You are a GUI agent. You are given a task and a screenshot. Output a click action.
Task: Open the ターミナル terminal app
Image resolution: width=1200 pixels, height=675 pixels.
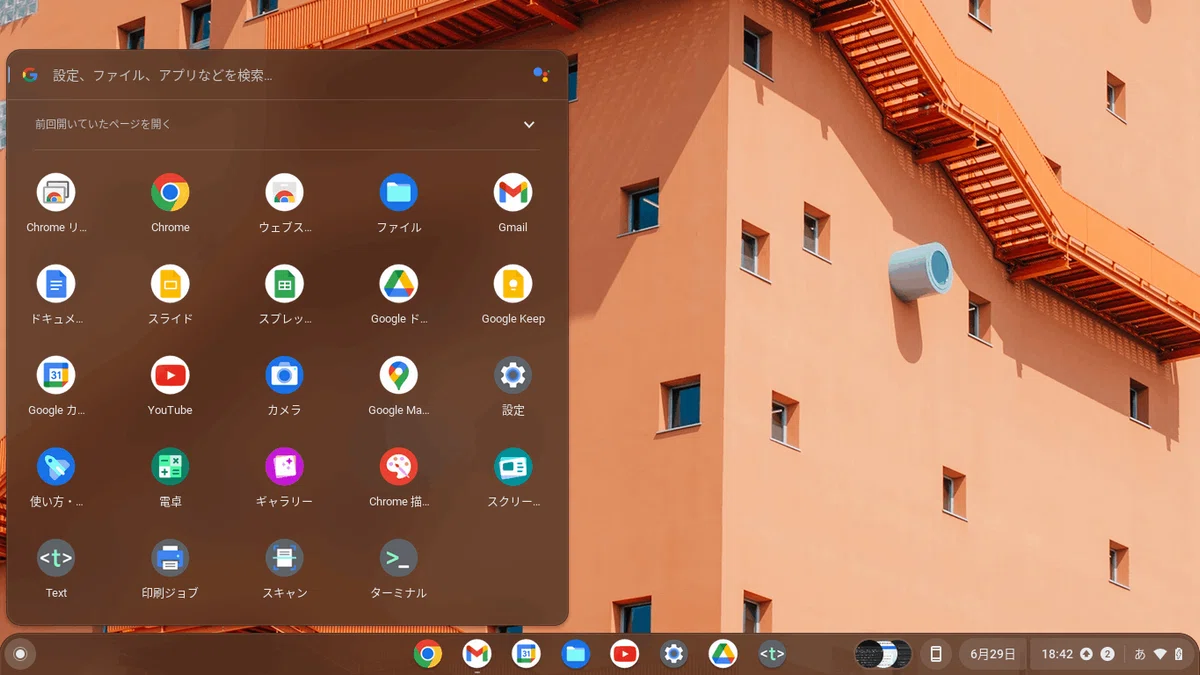398,558
